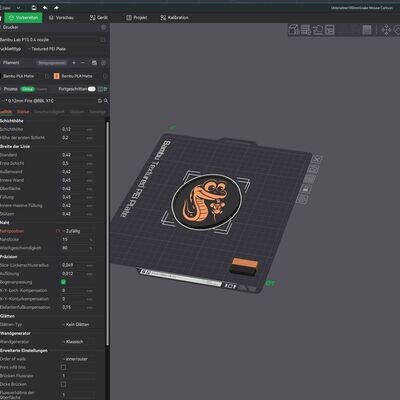Click the Add plate icon in the toolbar
The height and width of the screenshot is (400, 400).
tap(306, 30)
